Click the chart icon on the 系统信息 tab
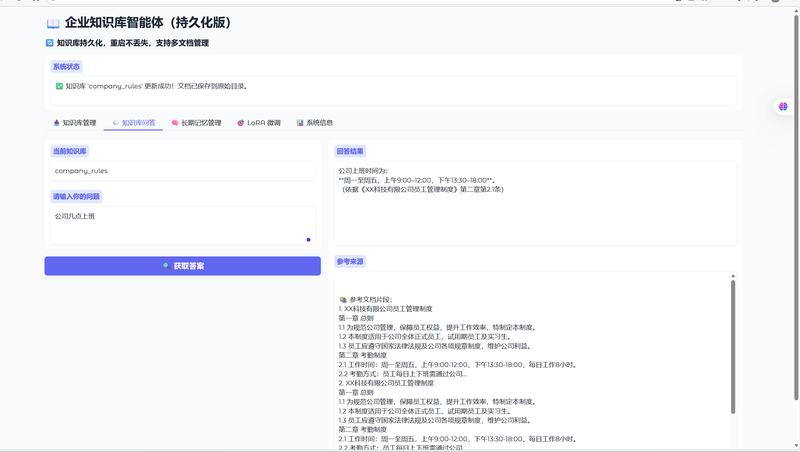Image resolution: width=800 pixels, height=452 pixels. point(300,123)
